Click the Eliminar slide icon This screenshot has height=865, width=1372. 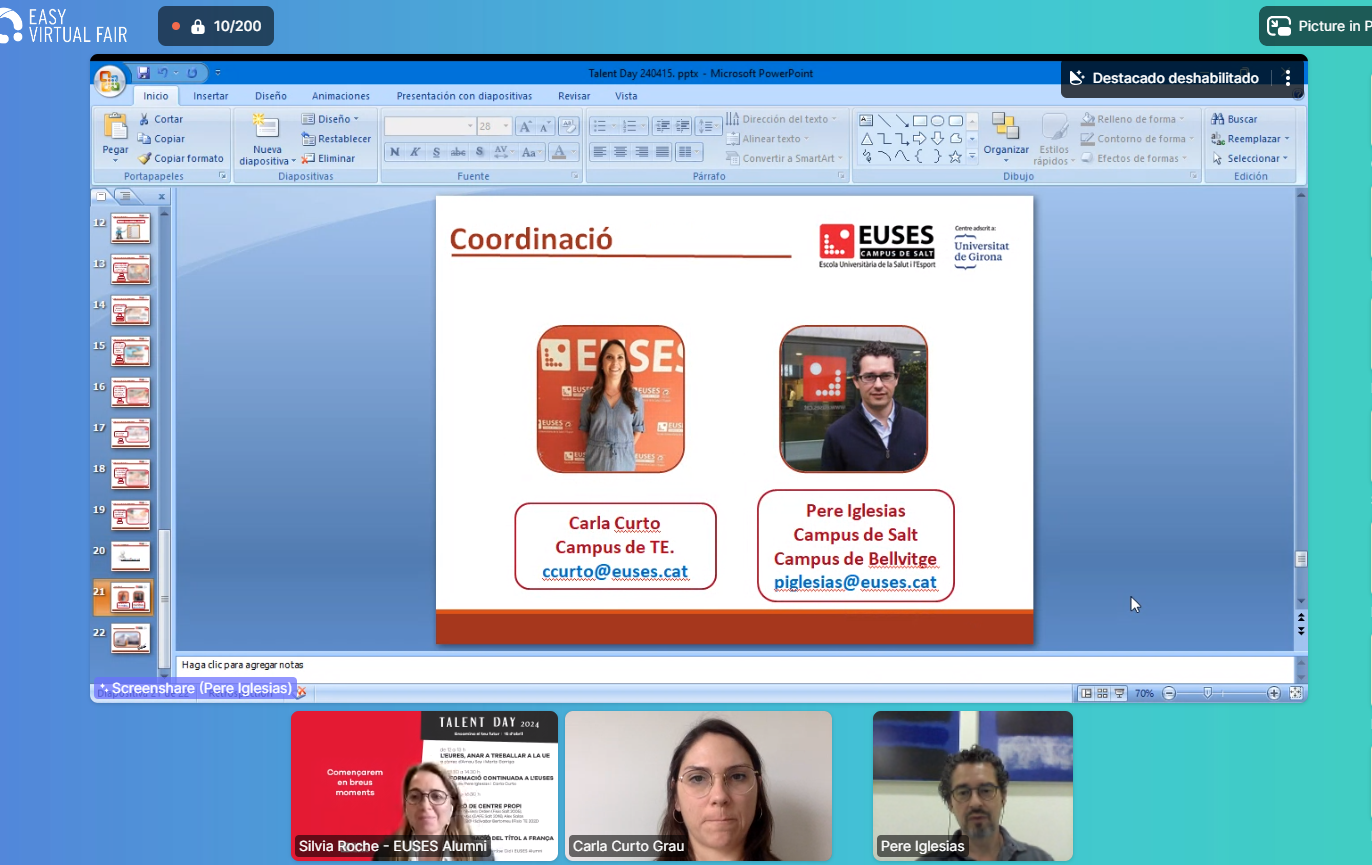coord(308,158)
